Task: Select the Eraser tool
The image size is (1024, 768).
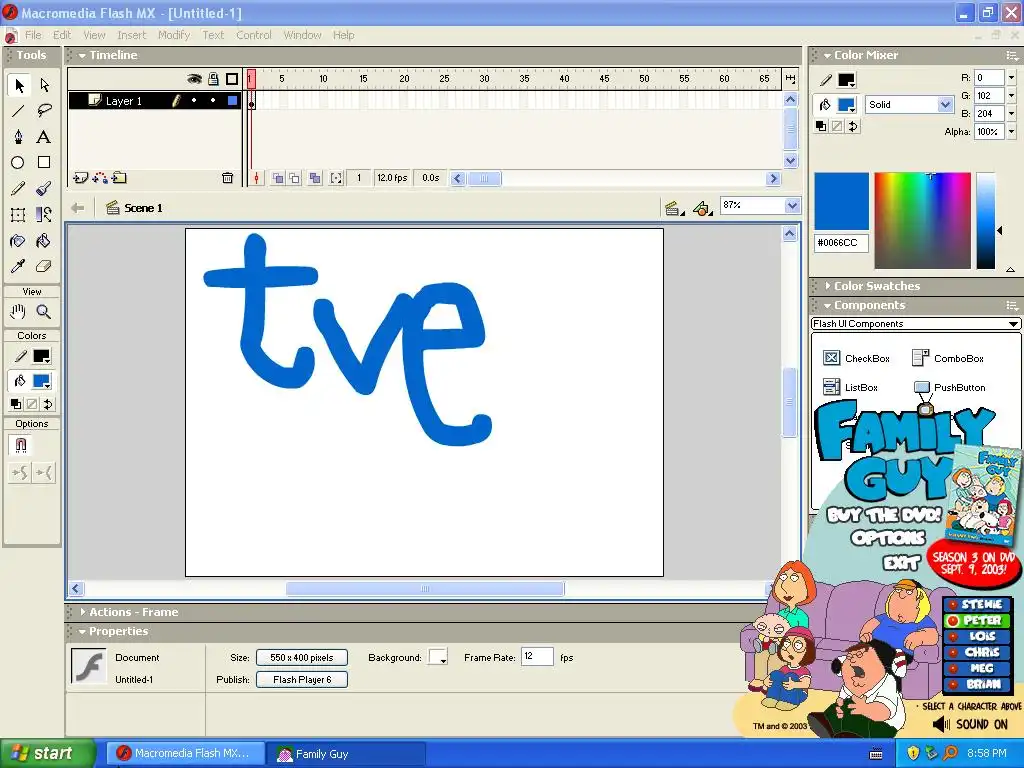Action: pos(44,266)
